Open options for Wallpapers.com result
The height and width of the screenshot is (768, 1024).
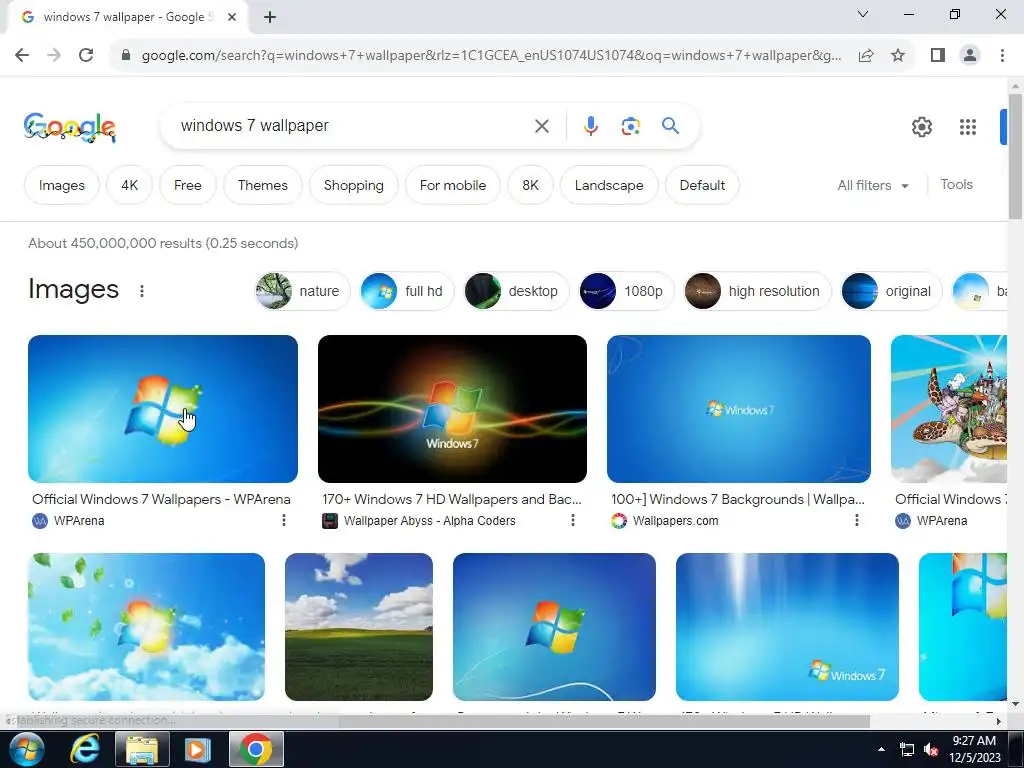coord(856,520)
